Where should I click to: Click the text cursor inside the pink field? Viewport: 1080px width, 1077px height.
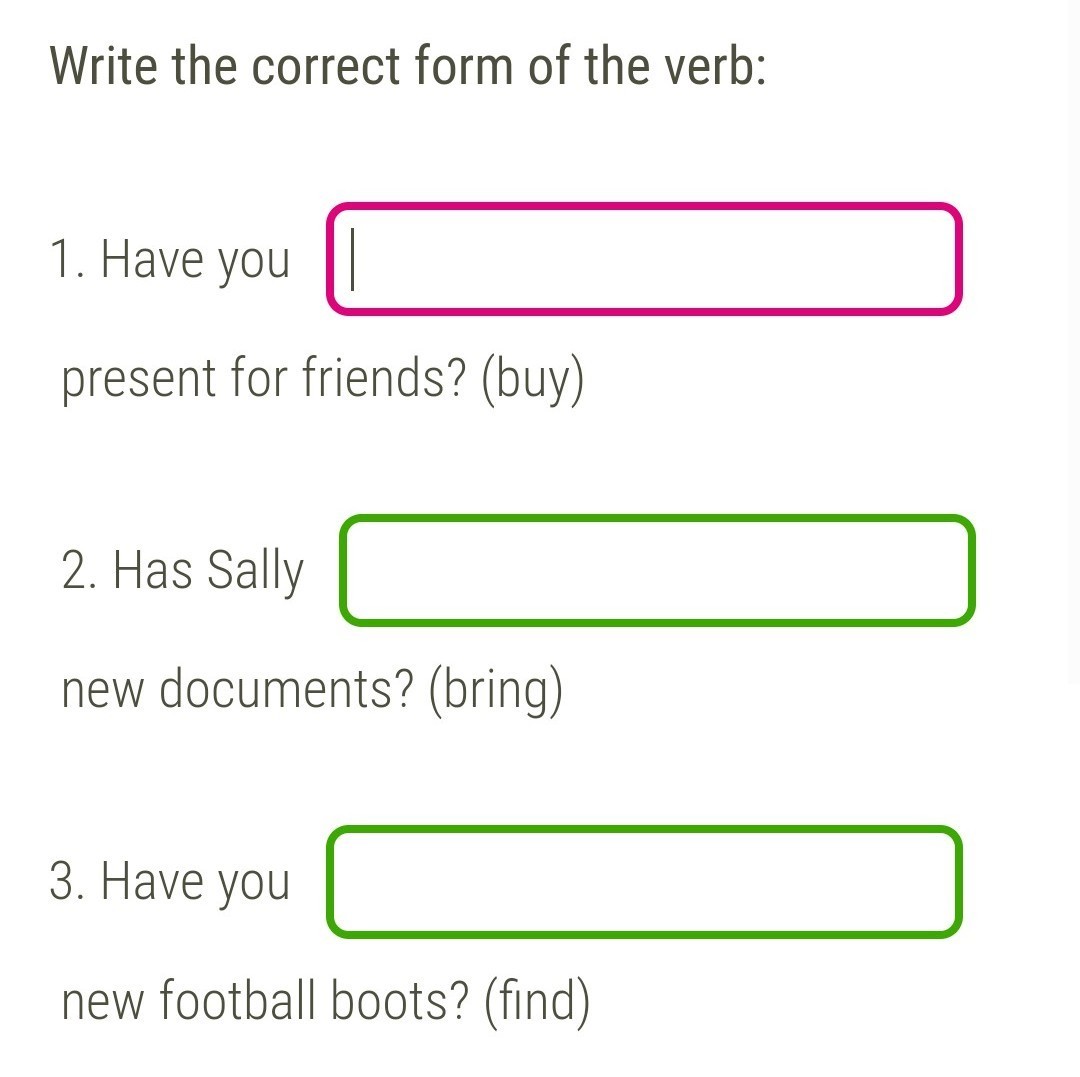point(354,259)
